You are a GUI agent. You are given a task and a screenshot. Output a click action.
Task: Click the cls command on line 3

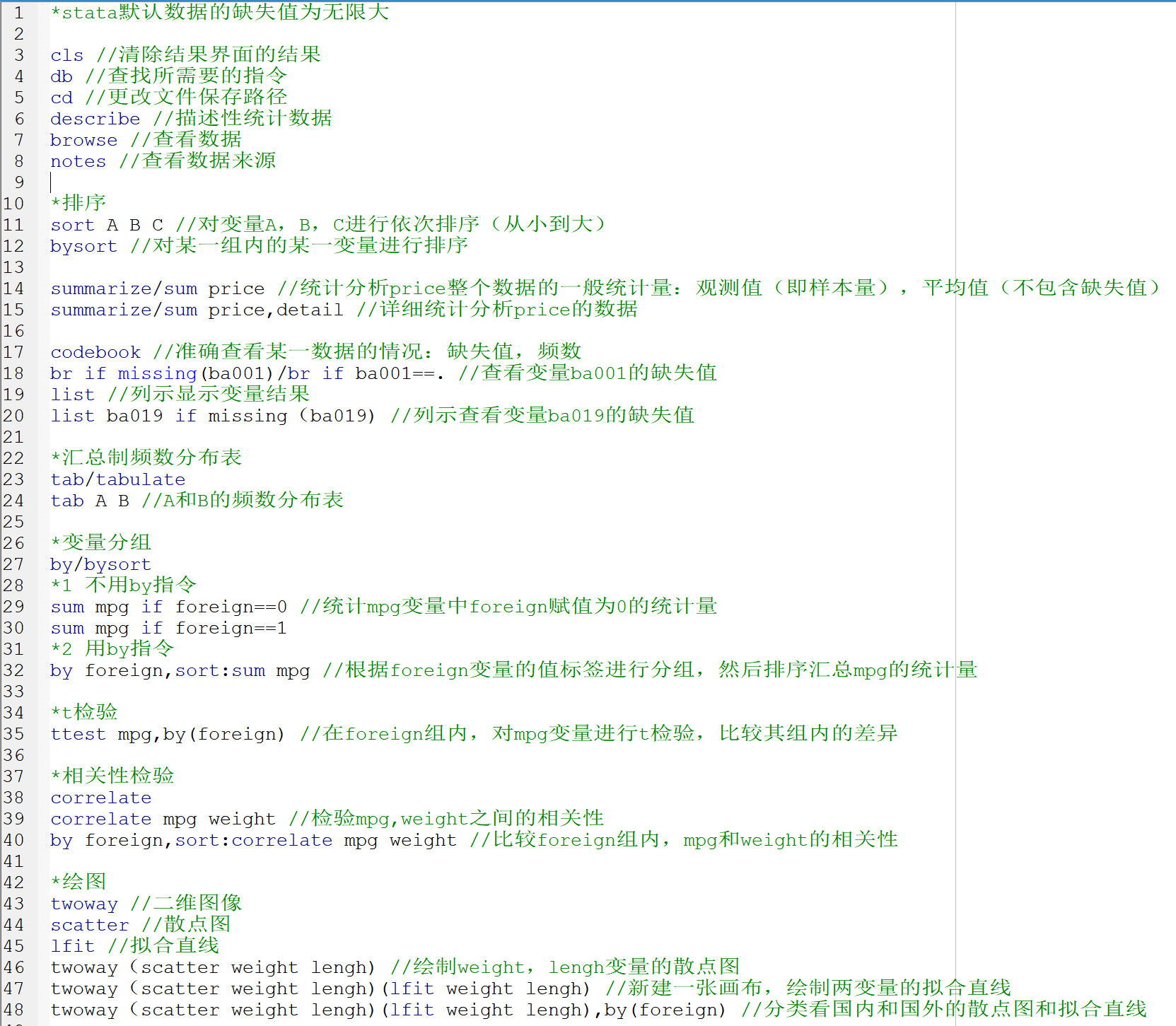click(66, 55)
